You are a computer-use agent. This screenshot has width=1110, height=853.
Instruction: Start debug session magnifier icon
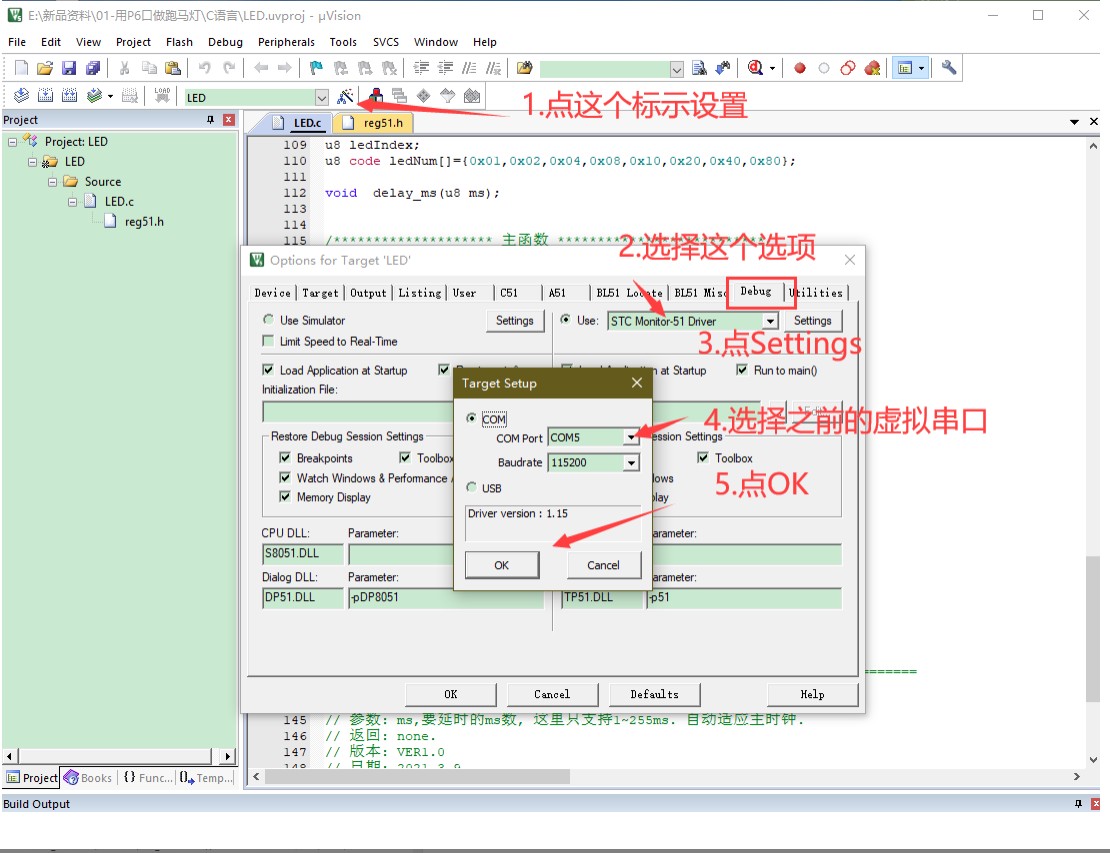tap(755, 68)
